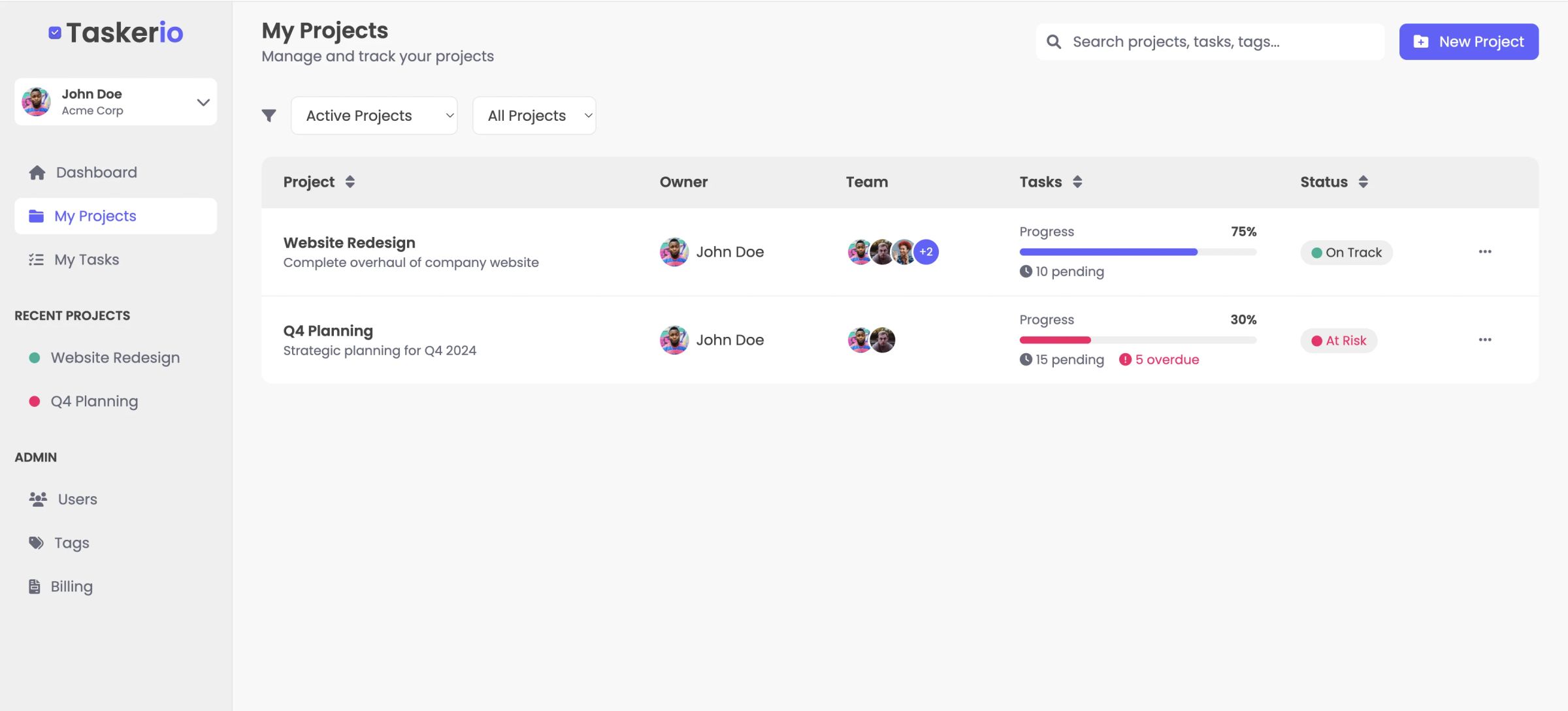Click the Tags icon in the sidebar
This screenshot has width=1568, height=711.
coord(36,542)
